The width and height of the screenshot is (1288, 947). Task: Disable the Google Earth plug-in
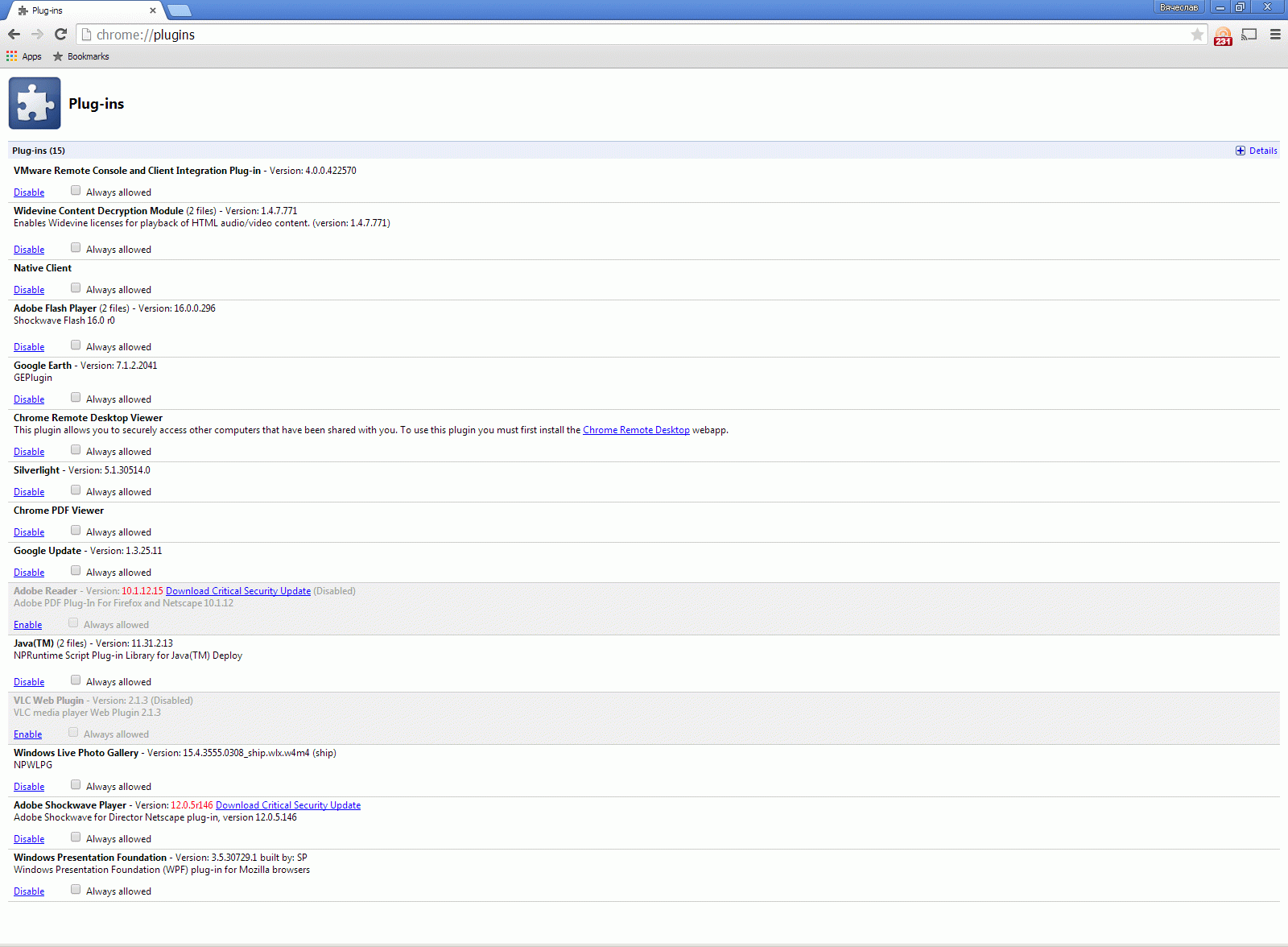[29, 399]
